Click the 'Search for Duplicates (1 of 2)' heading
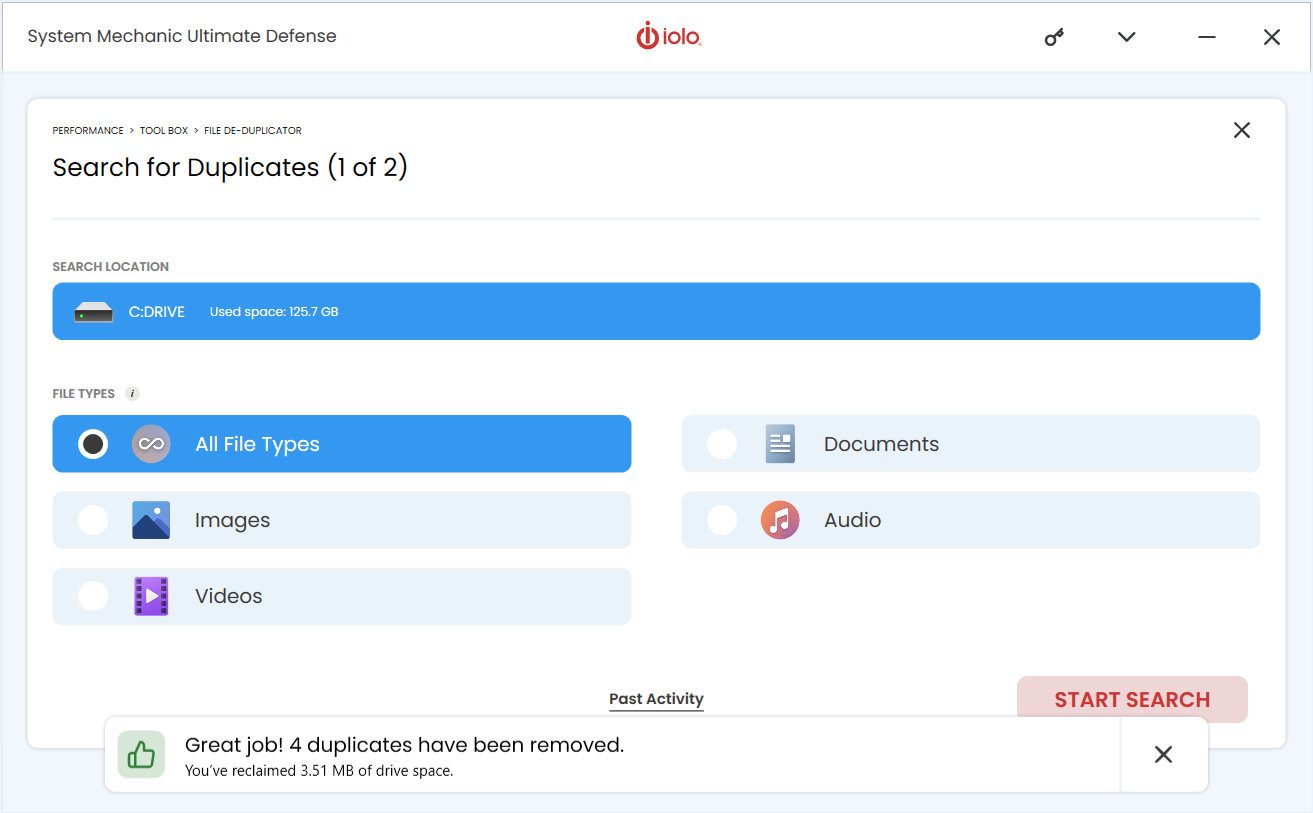The image size is (1313, 813). click(230, 167)
